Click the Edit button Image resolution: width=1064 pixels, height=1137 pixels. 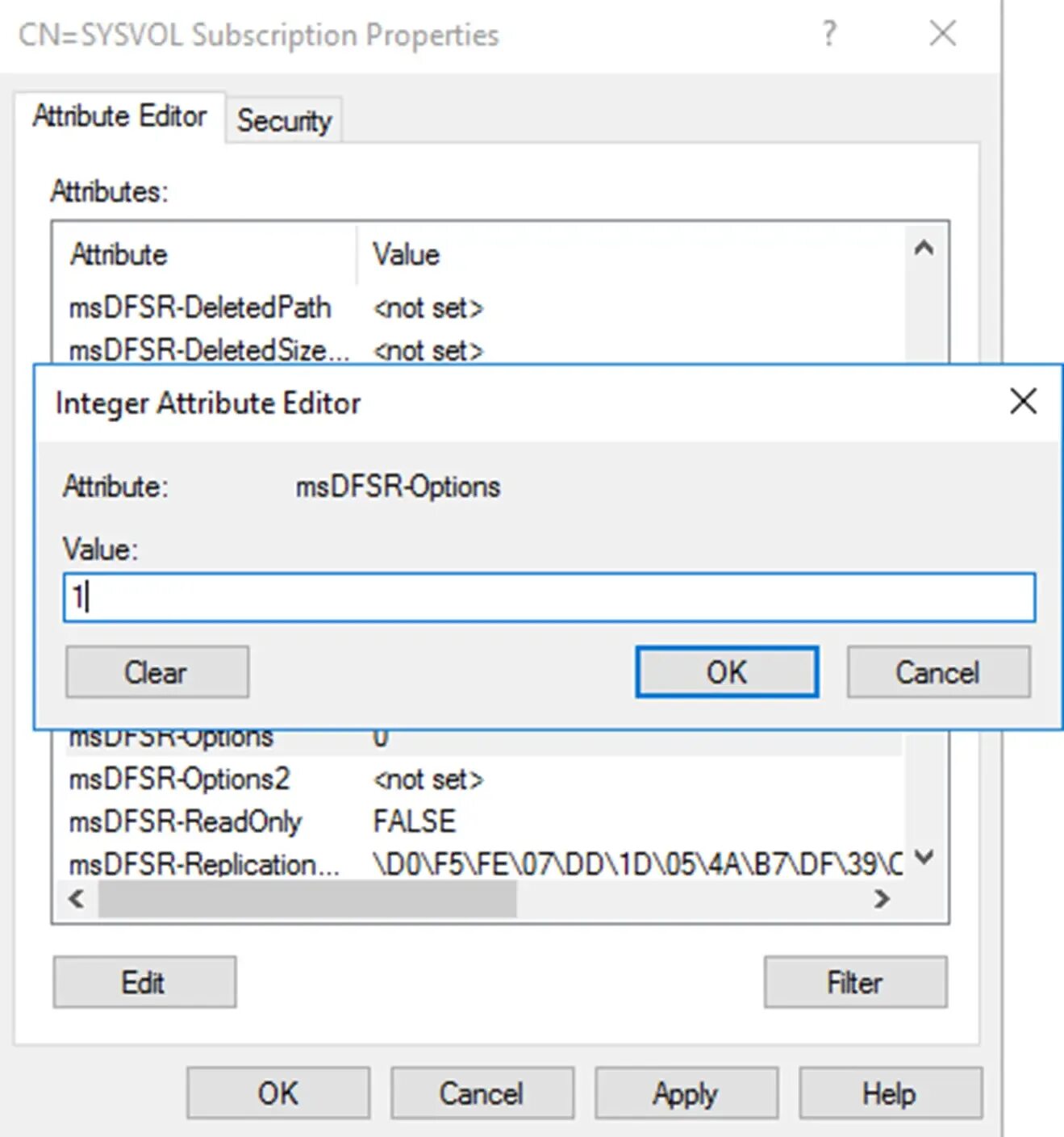tap(144, 983)
